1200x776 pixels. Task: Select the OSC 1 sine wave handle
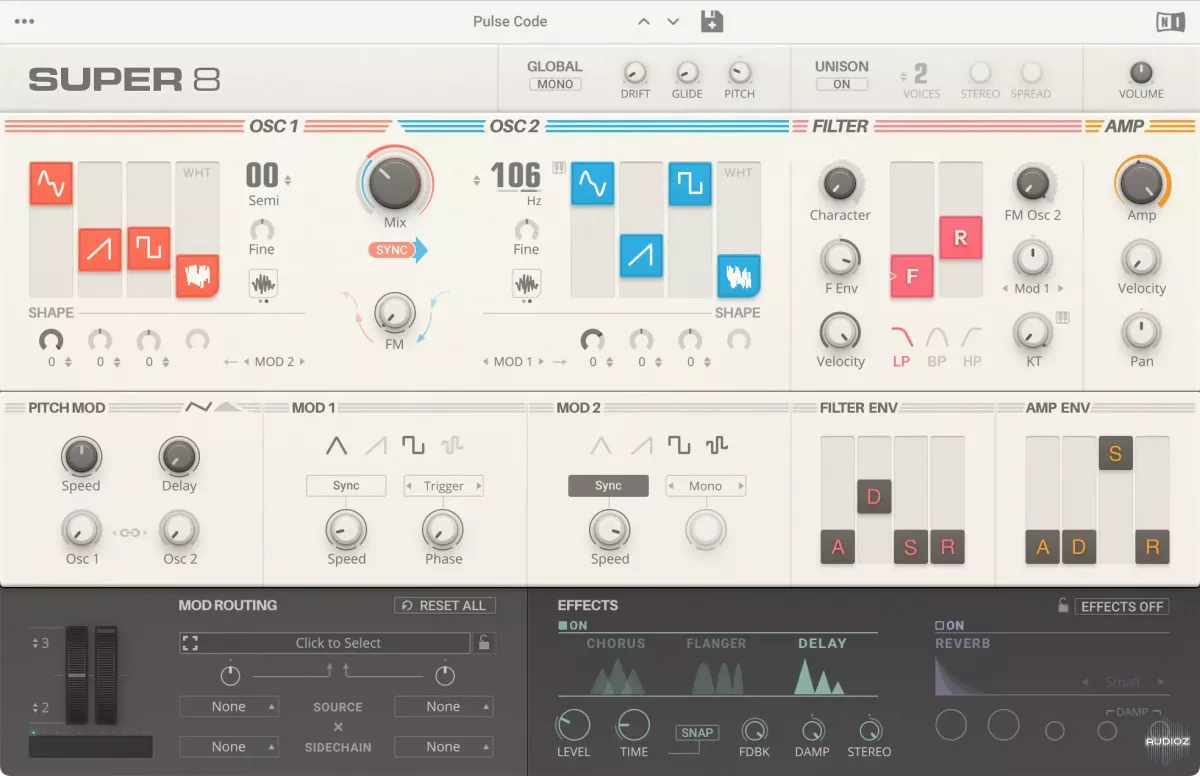pyautogui.click(x=50, y=184)
